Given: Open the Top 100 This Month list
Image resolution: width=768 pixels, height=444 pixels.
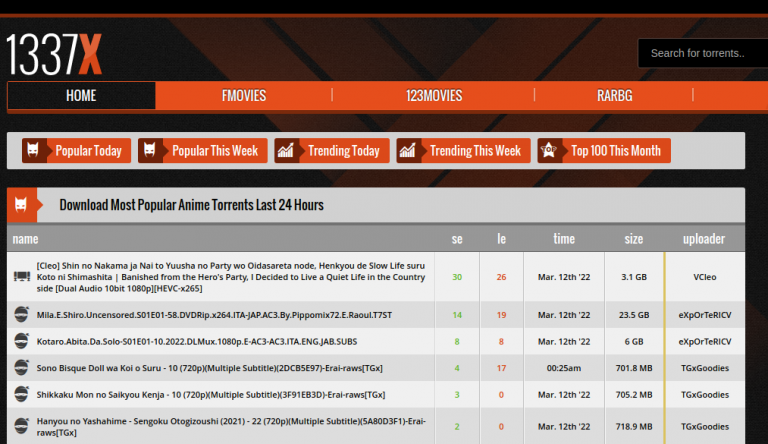Looking at the screenshot, I should pyautogui.click(x=615, y=151).
